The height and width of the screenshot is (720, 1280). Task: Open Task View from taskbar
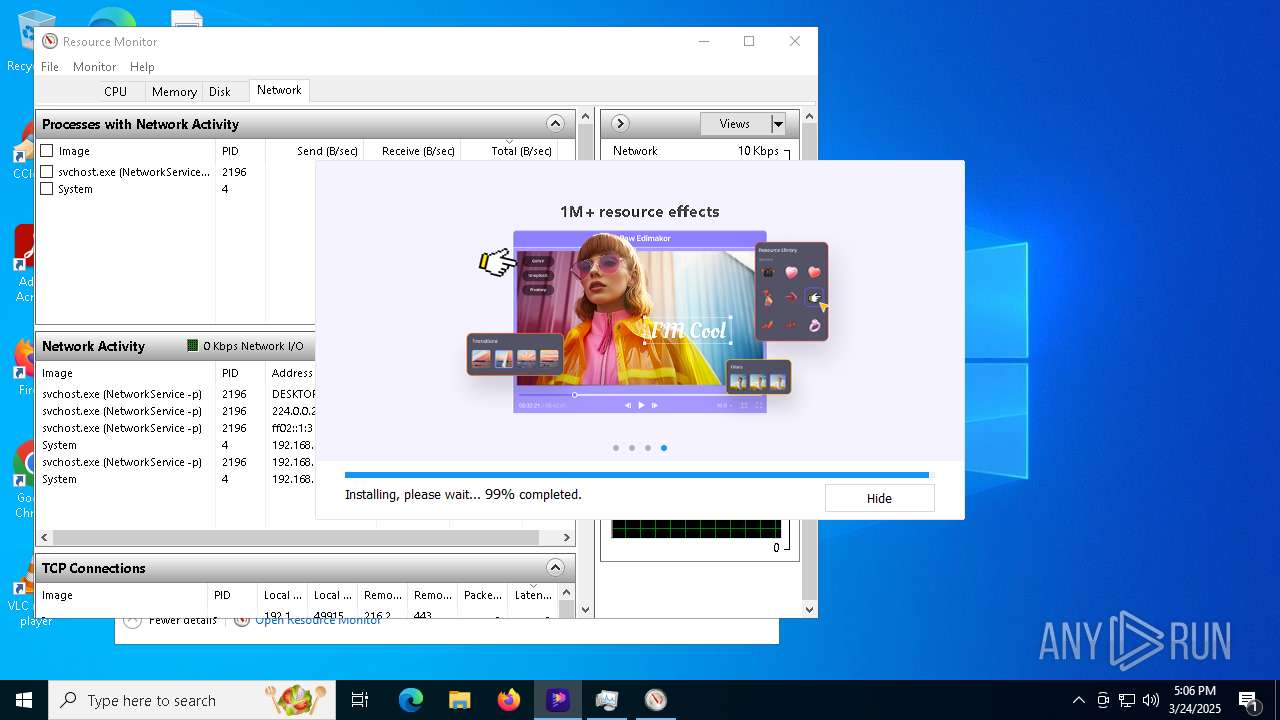coord(360,700)
